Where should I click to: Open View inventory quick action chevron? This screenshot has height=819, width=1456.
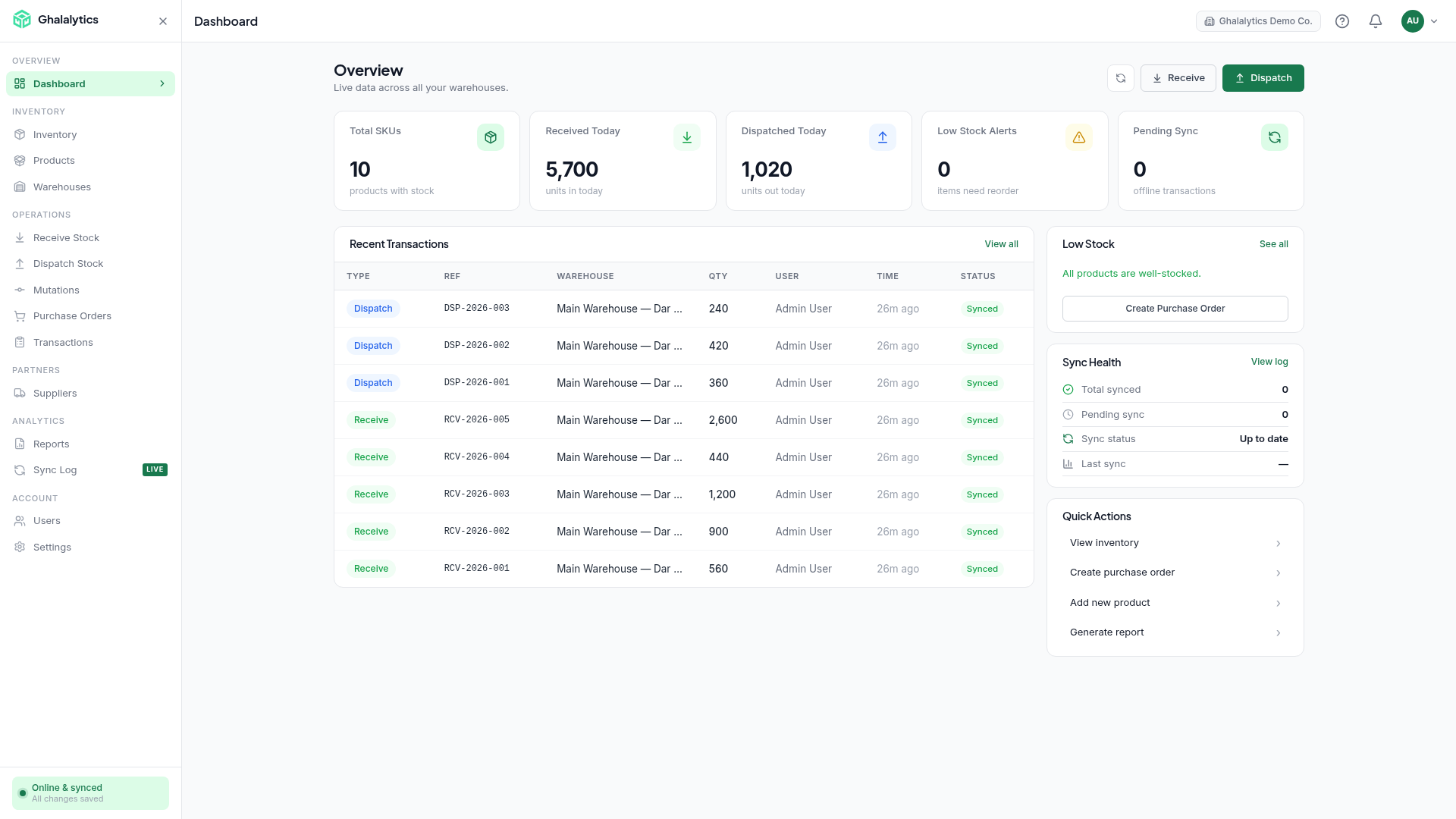(x=1278, y=543)
